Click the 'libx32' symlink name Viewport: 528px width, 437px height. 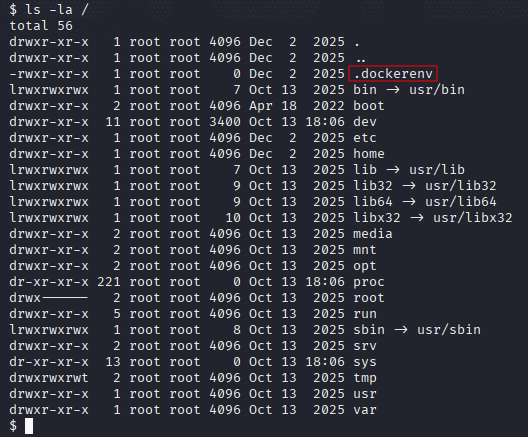(377, 218)
